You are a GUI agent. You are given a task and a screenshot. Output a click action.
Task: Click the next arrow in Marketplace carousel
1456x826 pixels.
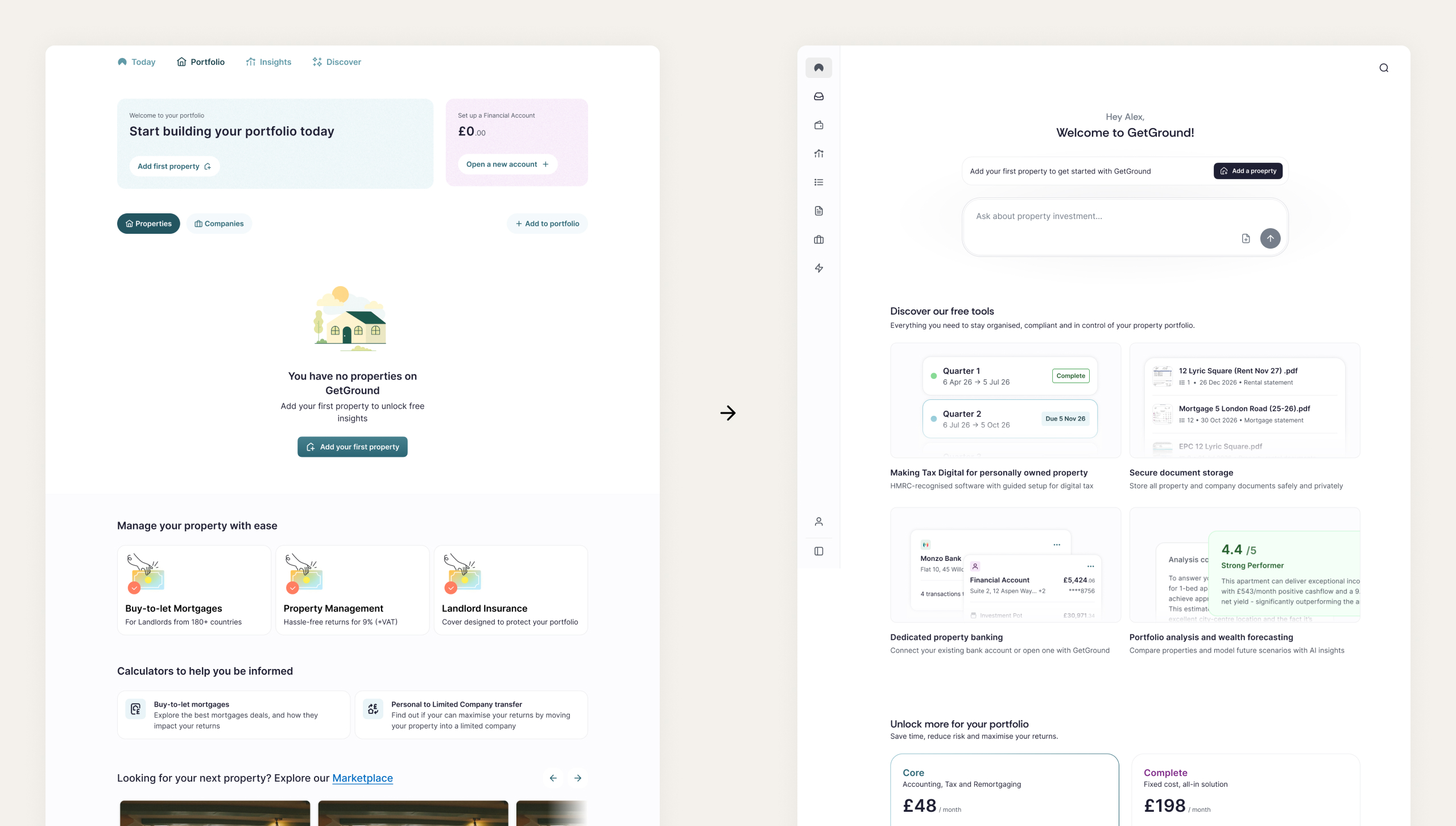pos(578,778)
